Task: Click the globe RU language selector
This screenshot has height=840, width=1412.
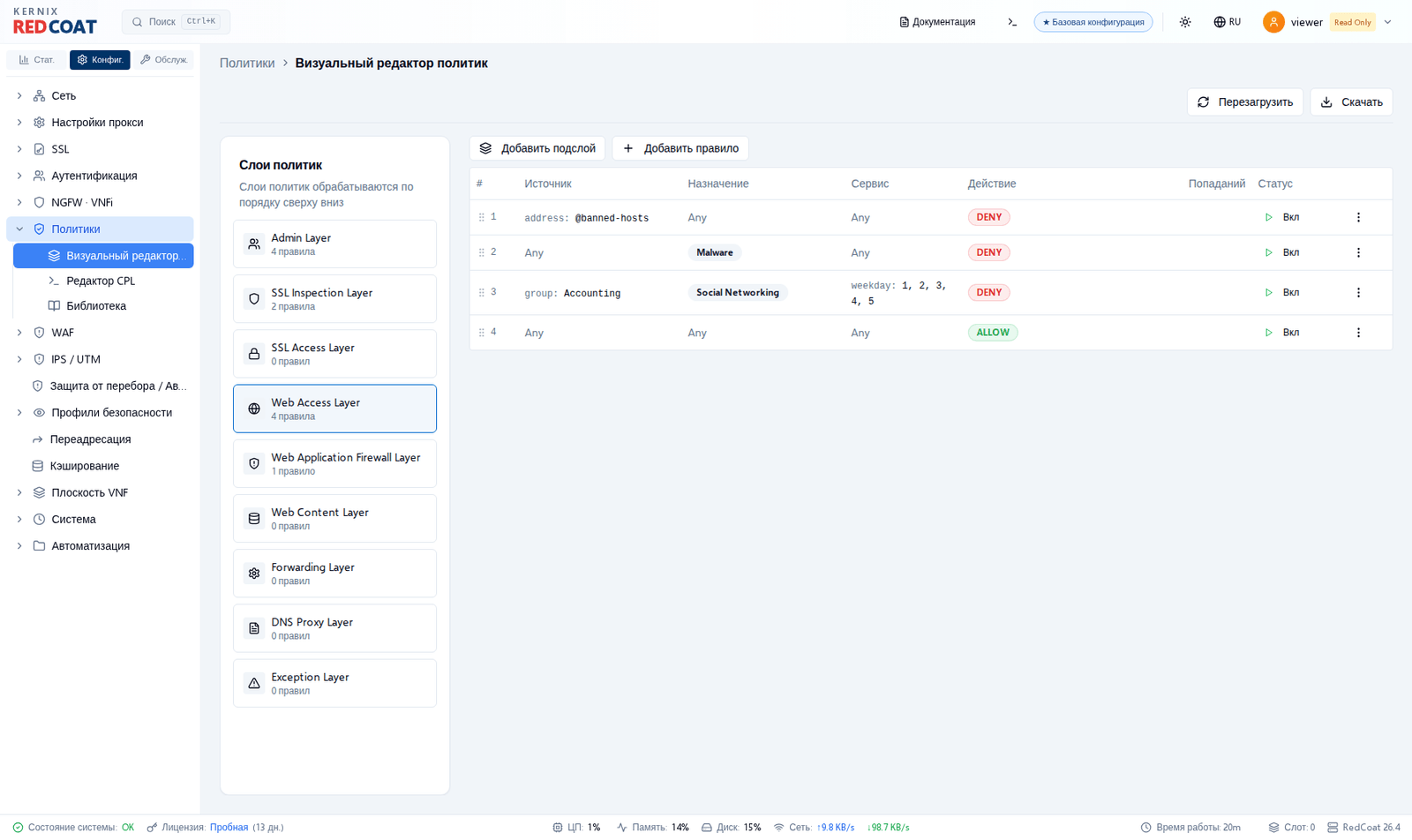Action: [x=1227, y=22]
